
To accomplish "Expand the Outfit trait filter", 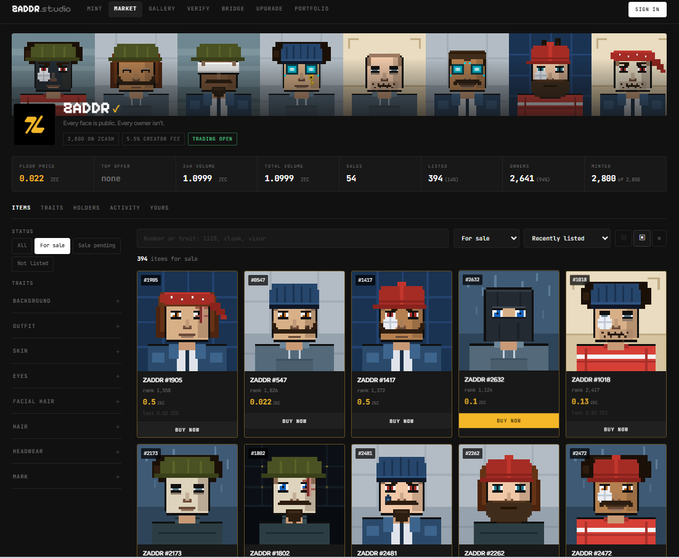I will pos(66,326).
